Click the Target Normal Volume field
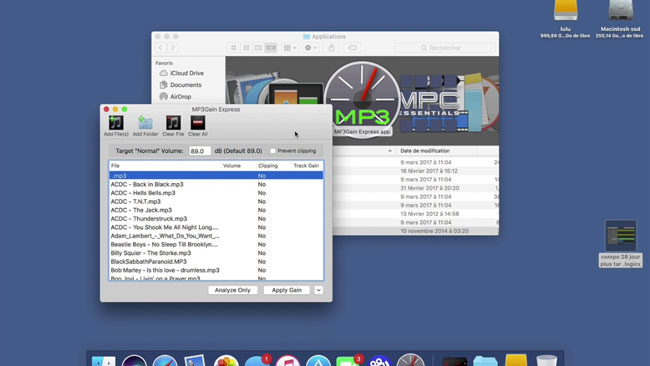The height and width of the screenshot is (366, 650). click(x=200, y=151)
